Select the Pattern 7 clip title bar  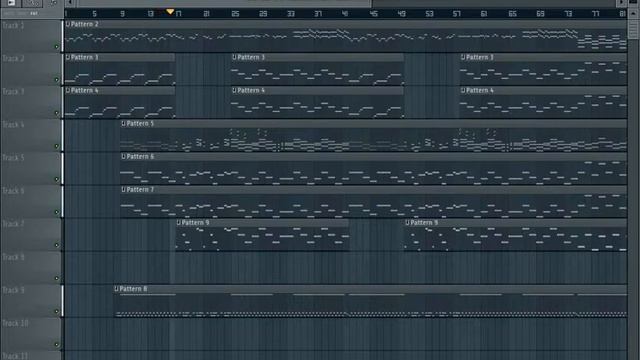[x=373, y=190]
